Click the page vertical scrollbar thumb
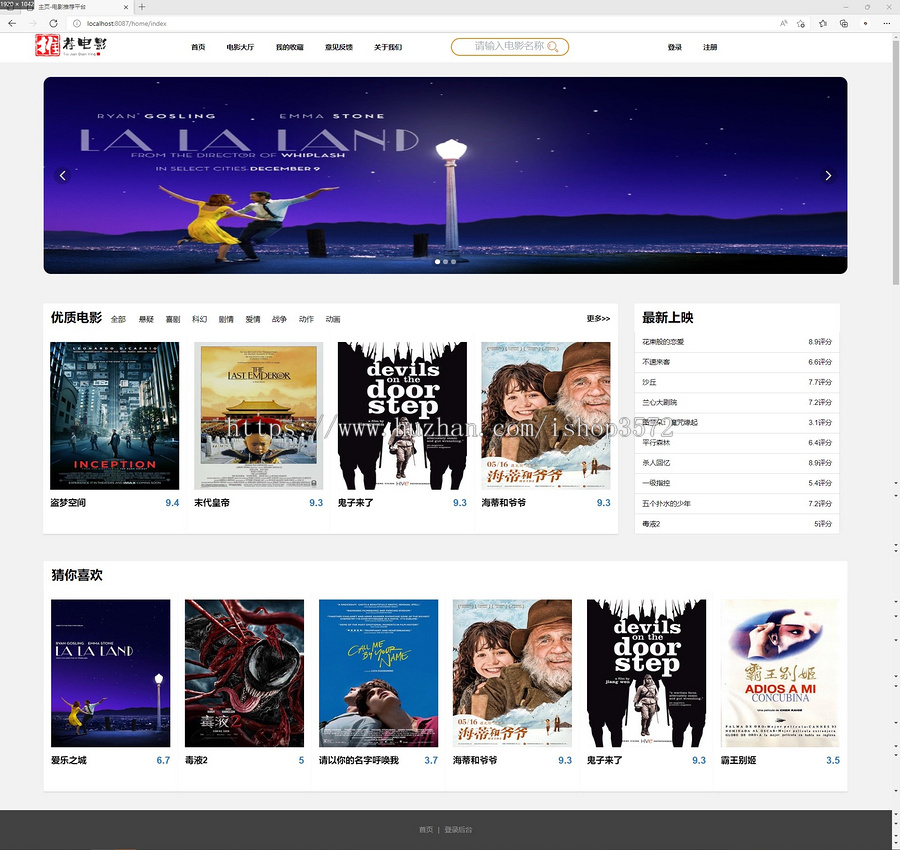Screen dimensions: 900x850 click(x=895, y=162)
